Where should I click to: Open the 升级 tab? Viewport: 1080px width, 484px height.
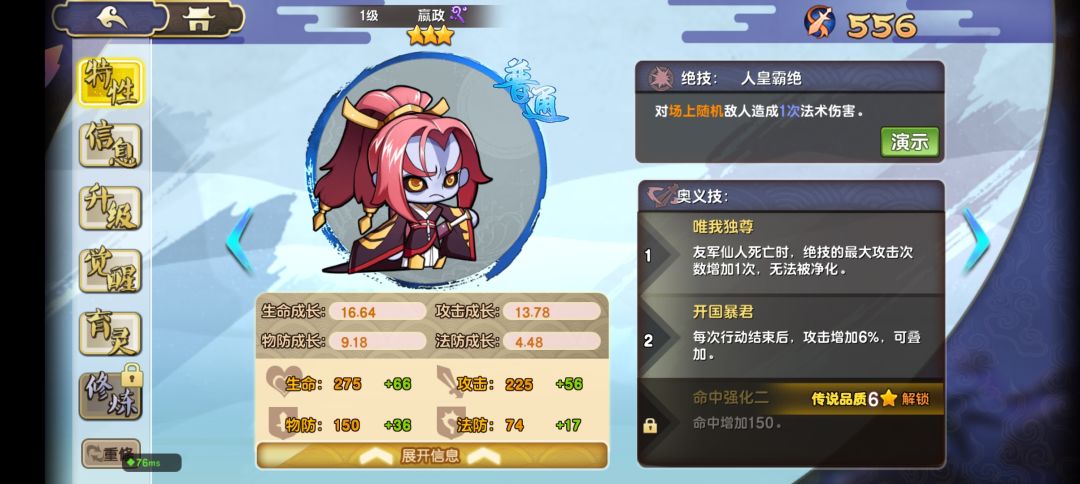pos(110,208)
